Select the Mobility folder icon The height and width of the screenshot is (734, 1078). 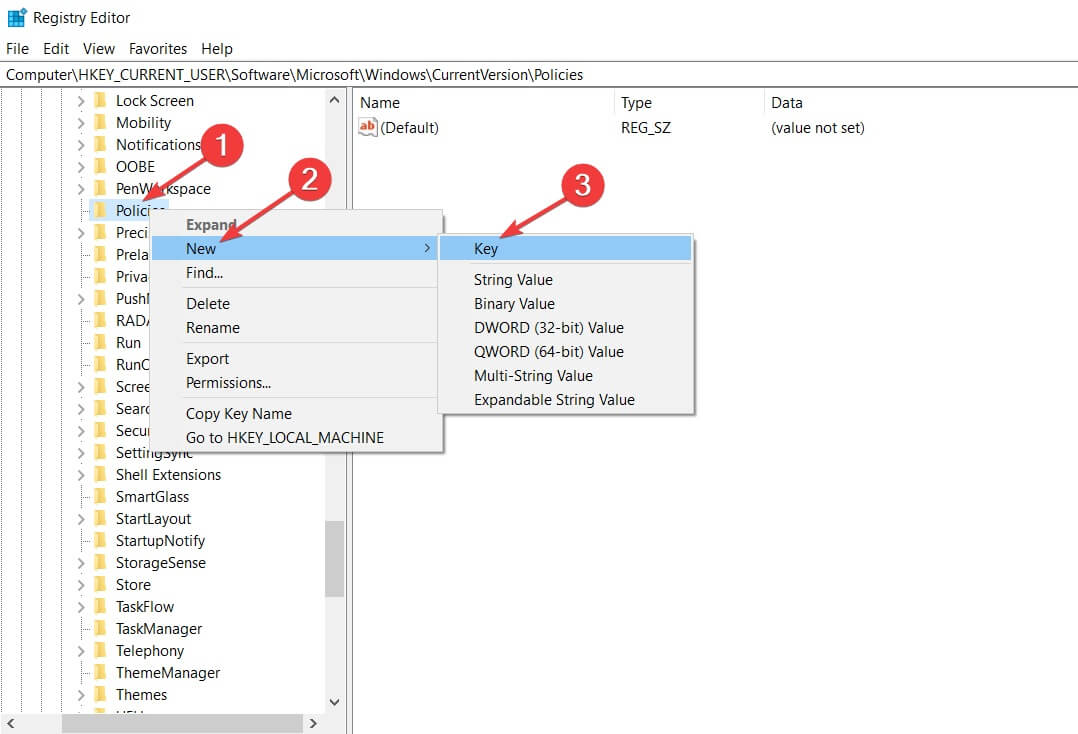(x=100, y=123)
